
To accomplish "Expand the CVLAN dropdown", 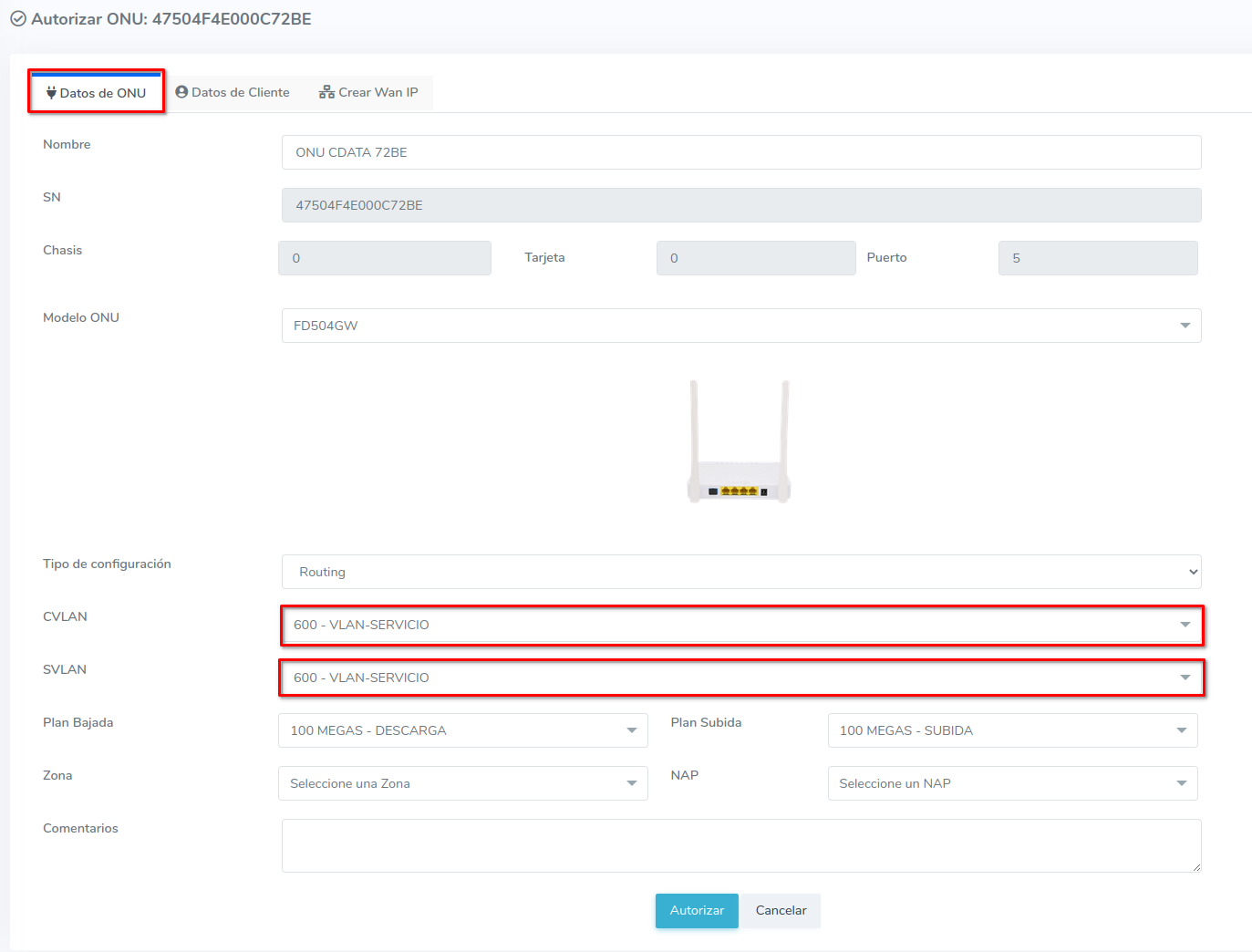I will coord(740,625).
